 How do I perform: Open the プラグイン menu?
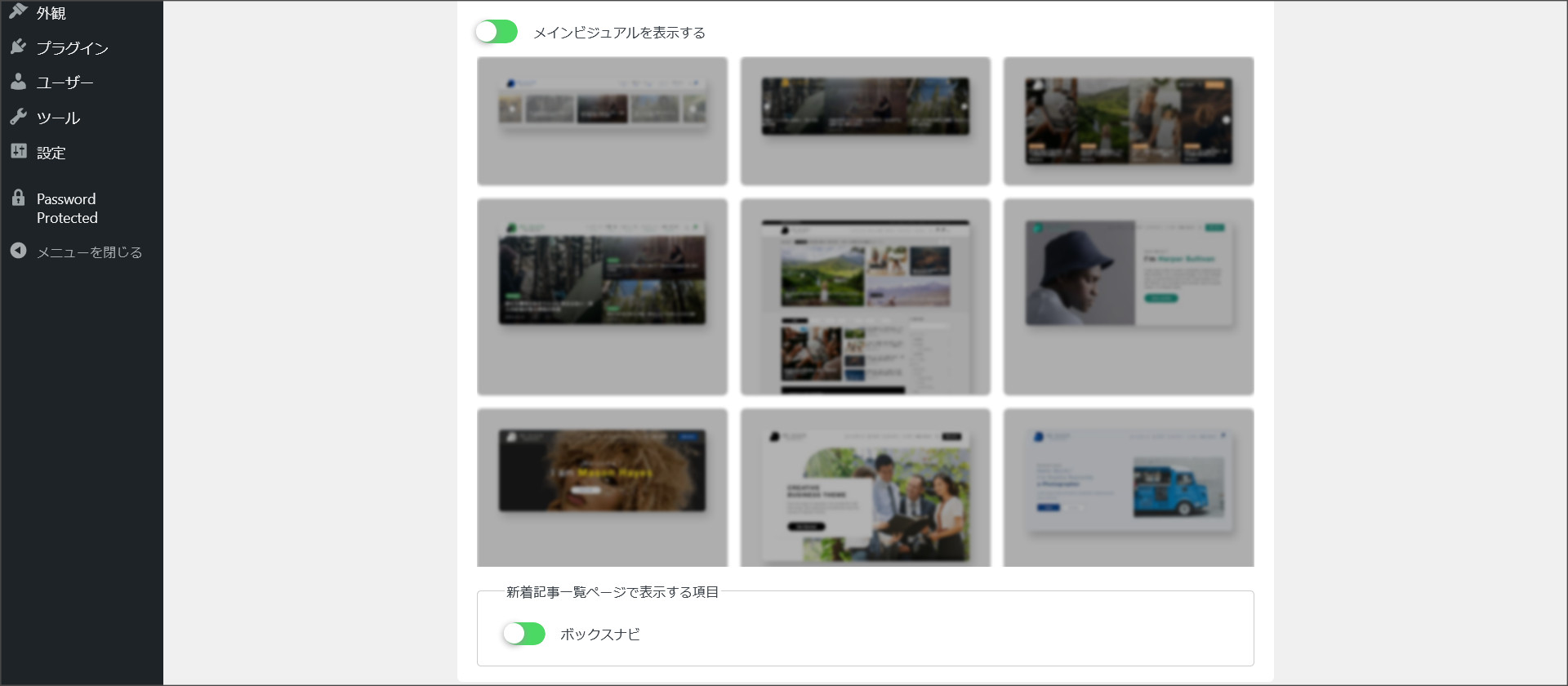72,48
